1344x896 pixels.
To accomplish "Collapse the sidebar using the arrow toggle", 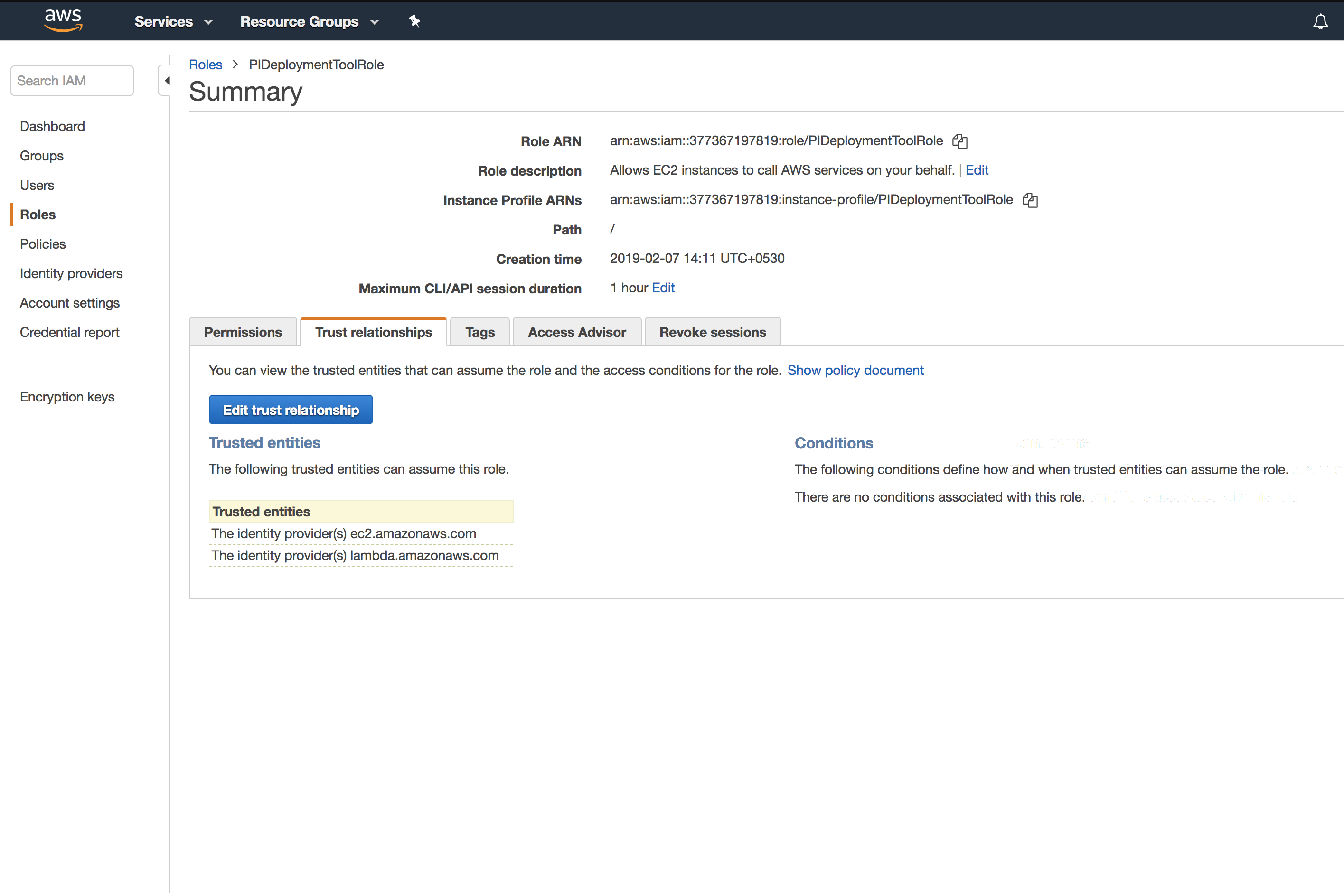I will (166, 81).
